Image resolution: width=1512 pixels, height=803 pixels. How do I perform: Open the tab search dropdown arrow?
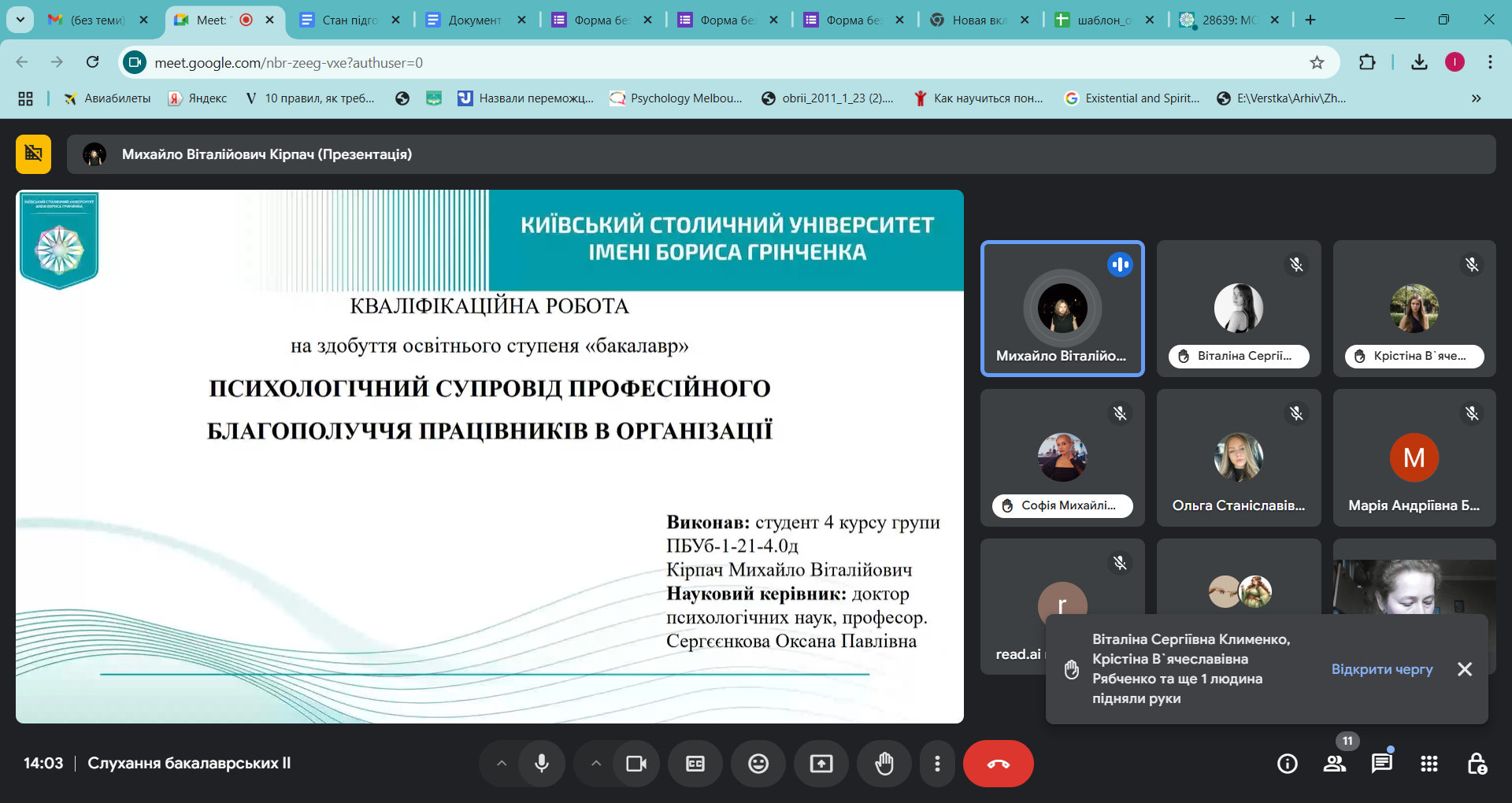(x=20, y=20)
